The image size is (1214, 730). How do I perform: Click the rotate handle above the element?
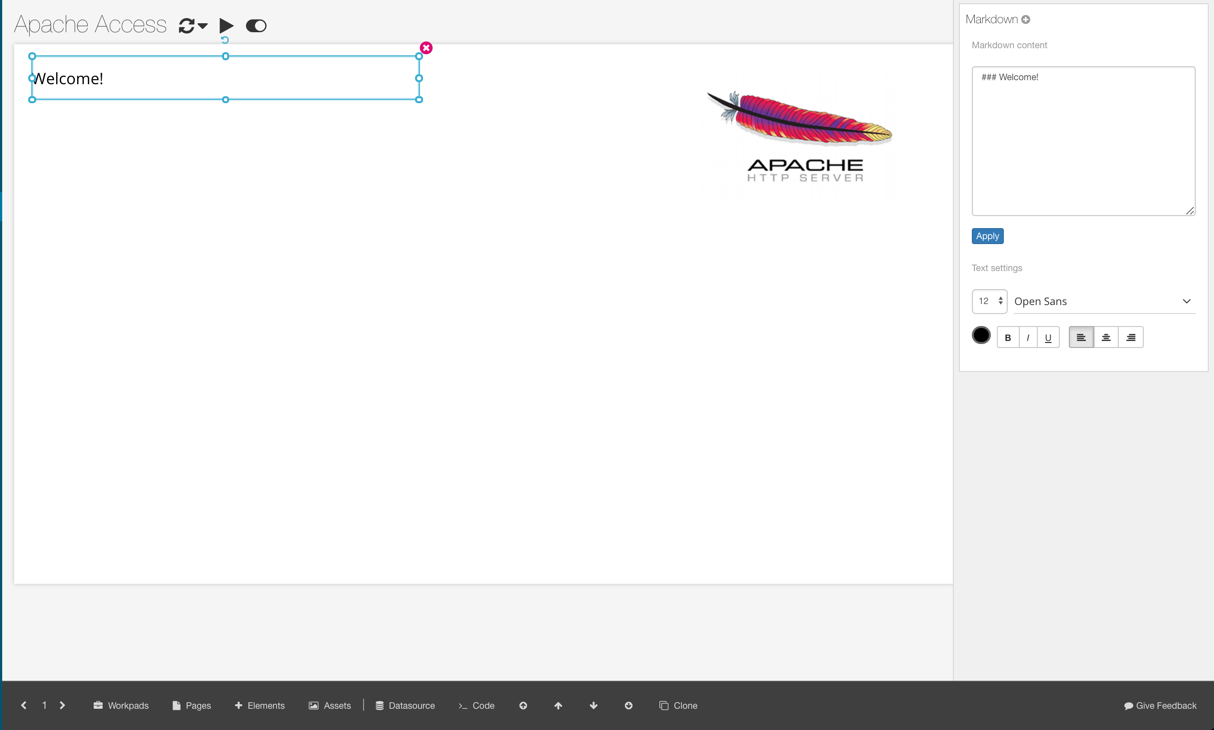[225, 40]
